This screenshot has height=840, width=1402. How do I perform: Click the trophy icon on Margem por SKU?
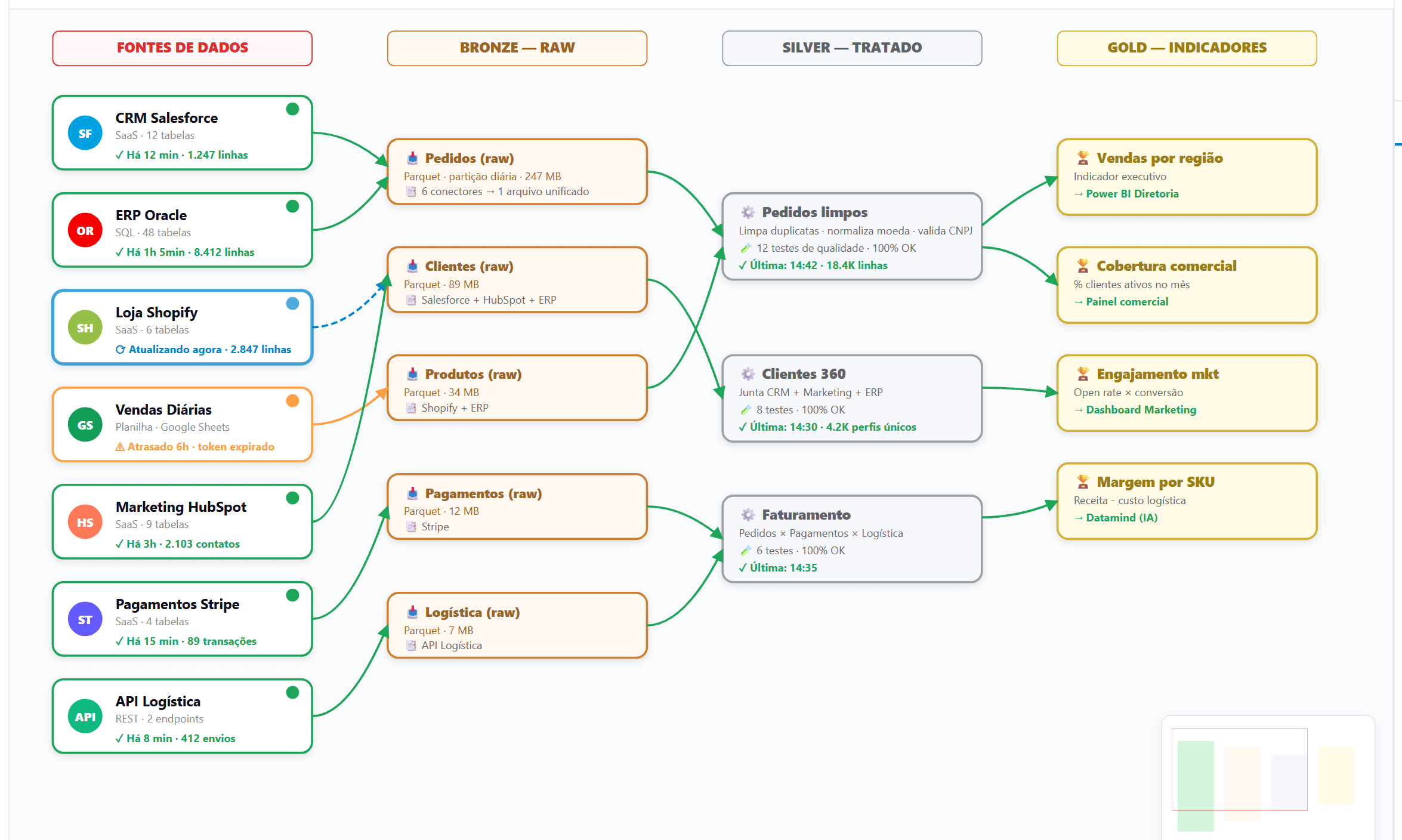coord(1083,481)
